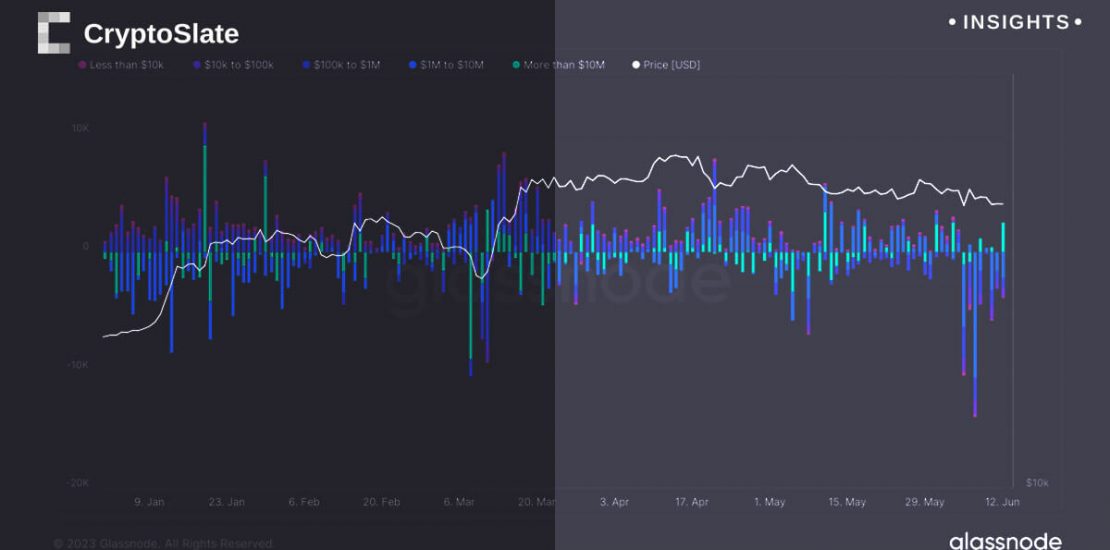Click the INSIGHTS label in top right
Viewport: 1110px width, 550px height.
[1015, 22]
